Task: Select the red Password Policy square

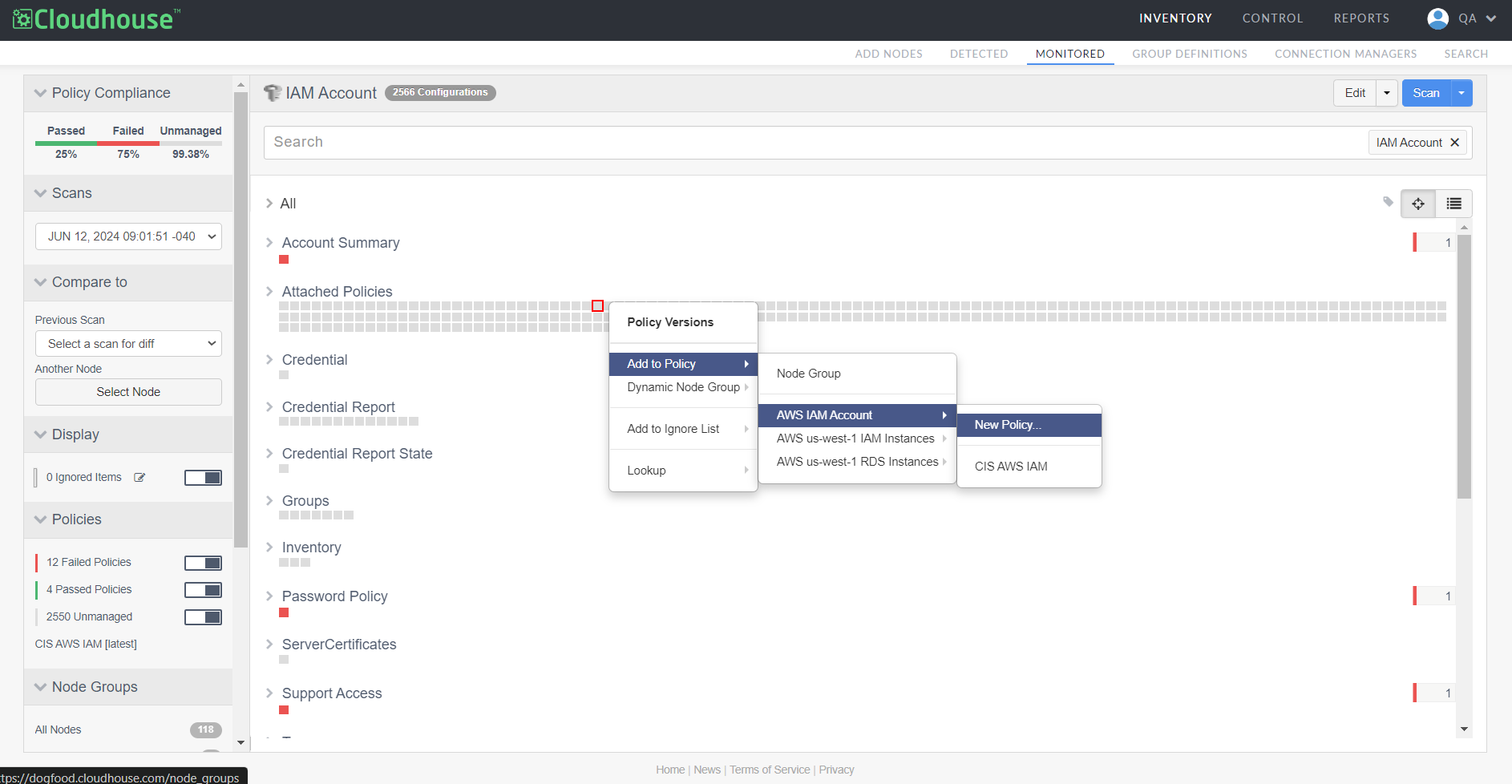Action: pos(284,613)
